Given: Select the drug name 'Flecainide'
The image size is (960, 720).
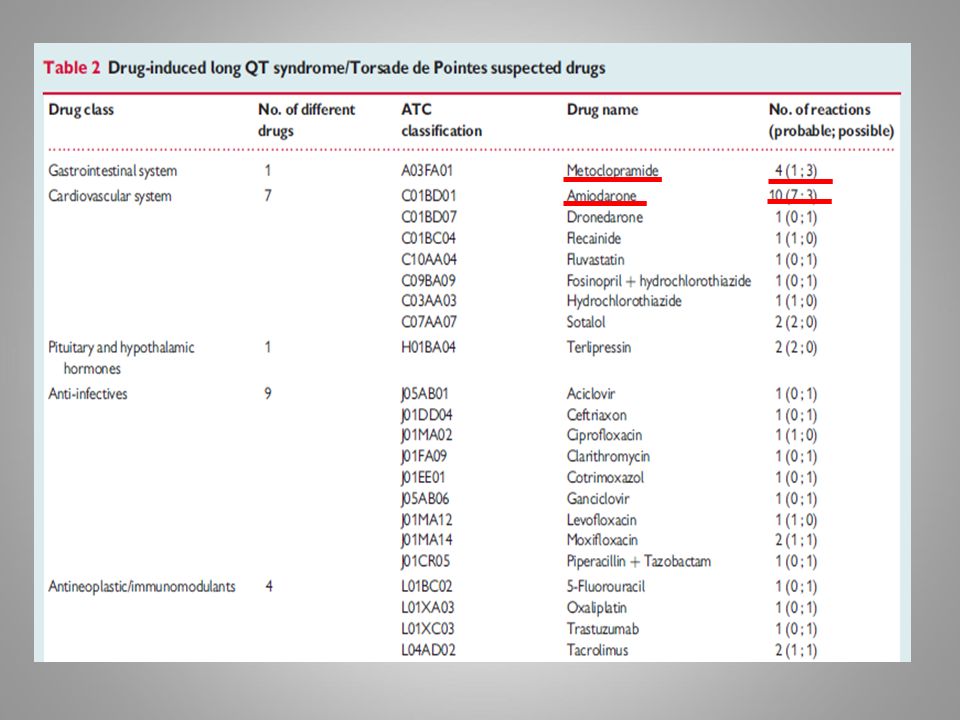Looking at the screenshot, I should (x=593, y=238).
